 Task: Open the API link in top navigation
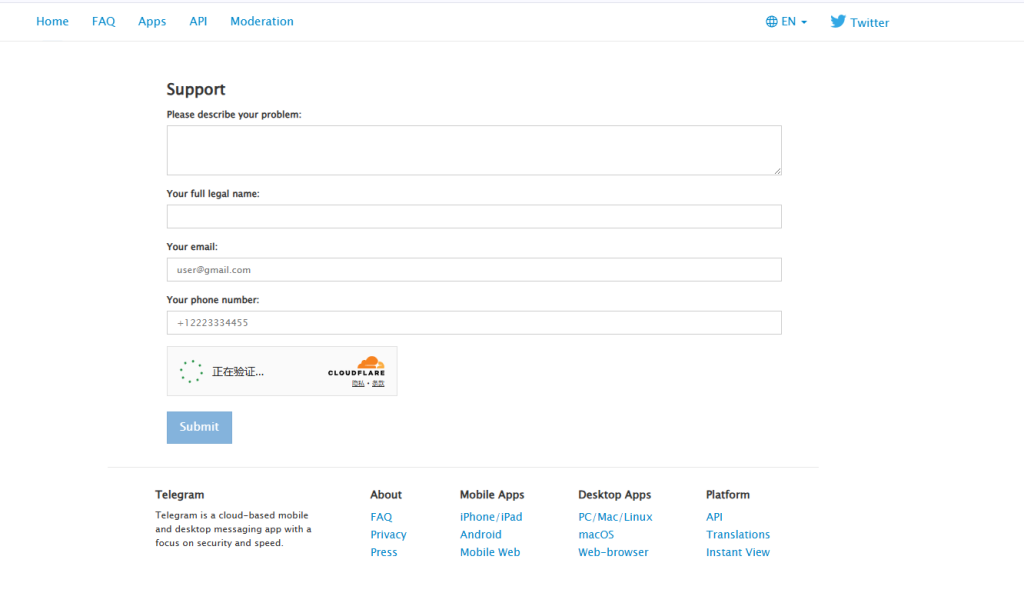(x=198, y=21)
